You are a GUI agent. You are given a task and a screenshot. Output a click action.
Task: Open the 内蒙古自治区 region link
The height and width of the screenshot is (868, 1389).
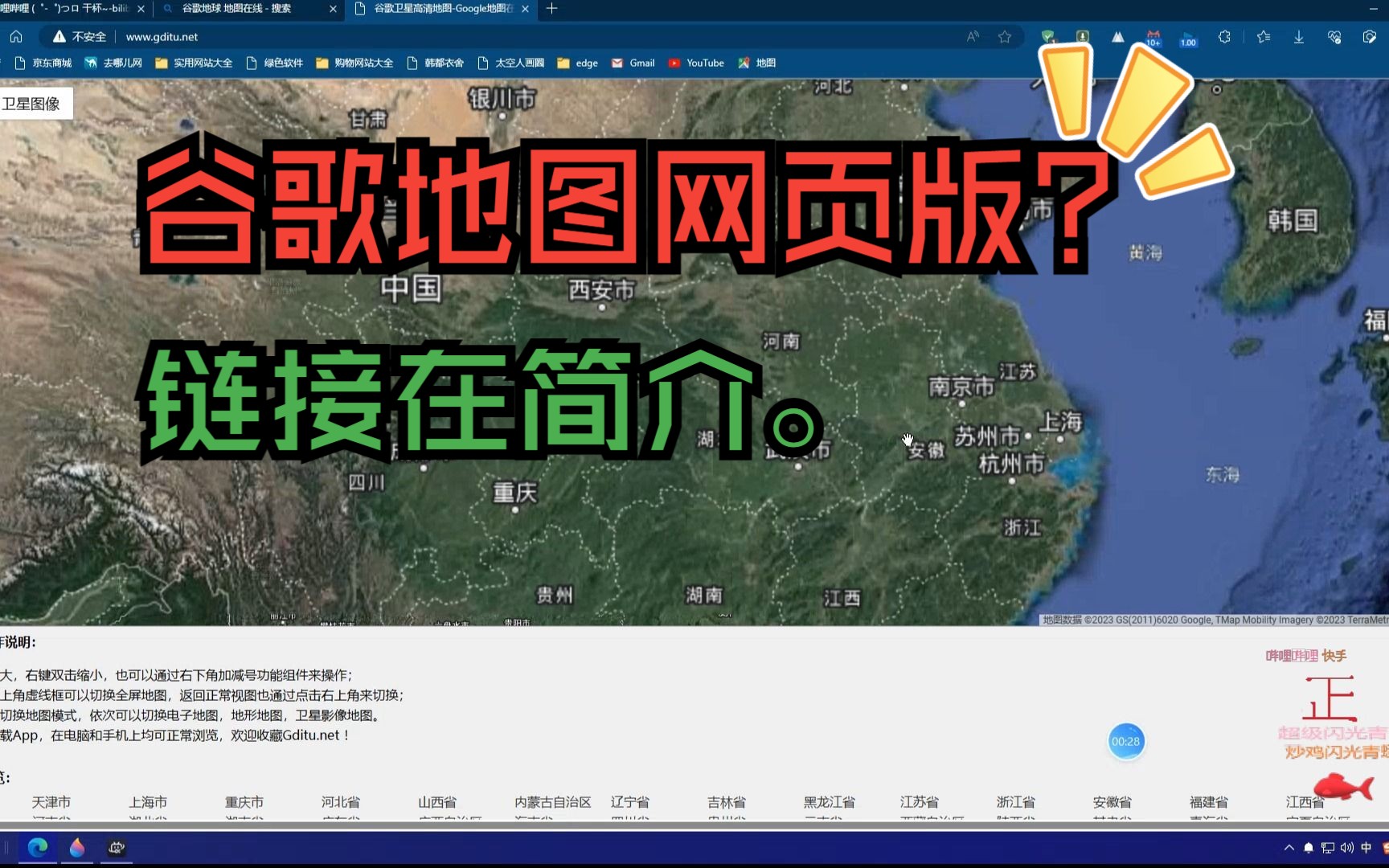(x=553, y=802)
